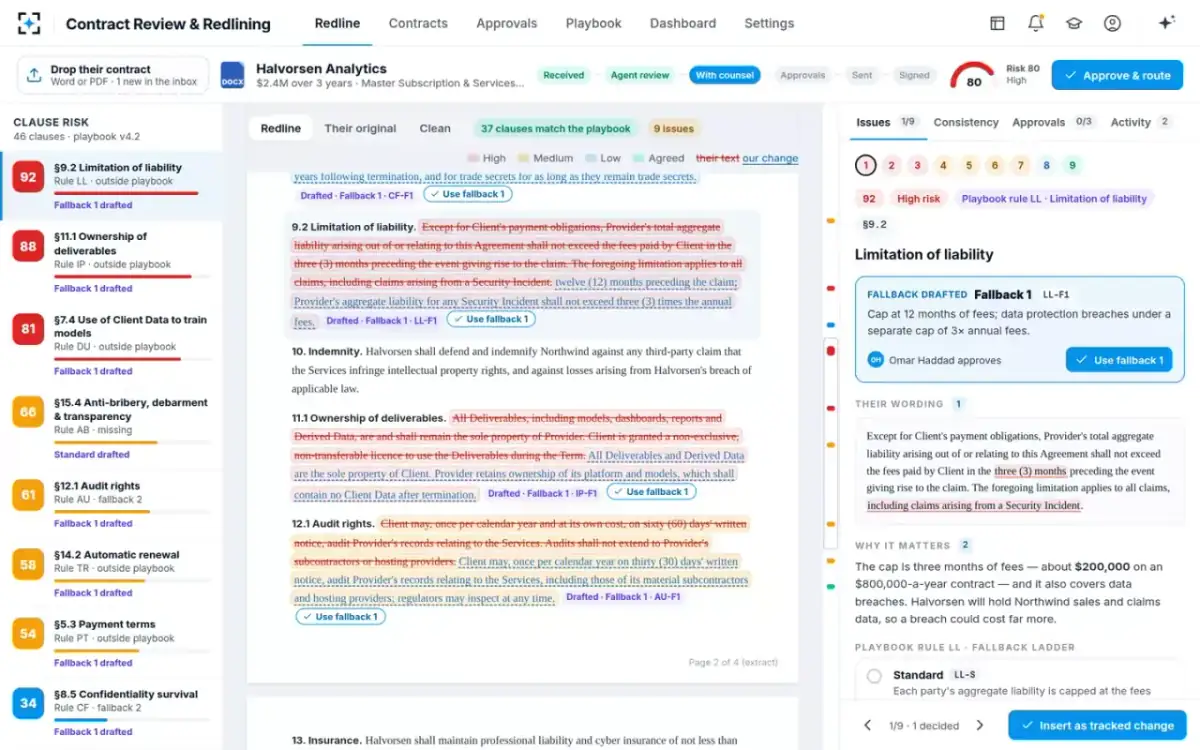Click Approve & route button
Image resolution: width=1200 pixels, height=750 pixels.
[x=1117, y=75]
